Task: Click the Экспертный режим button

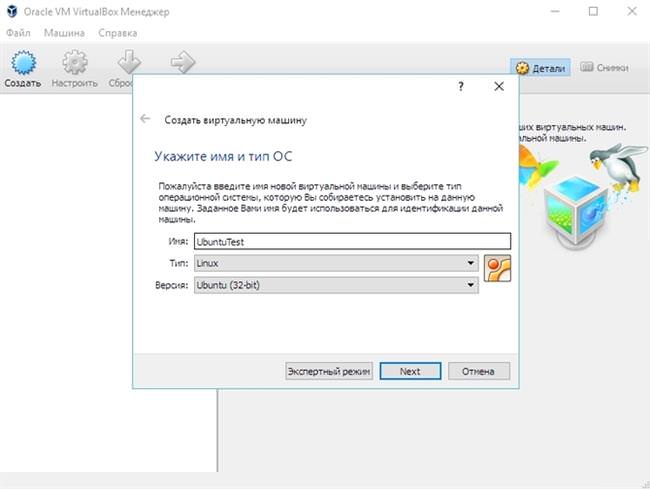Action: coord(329,371)
